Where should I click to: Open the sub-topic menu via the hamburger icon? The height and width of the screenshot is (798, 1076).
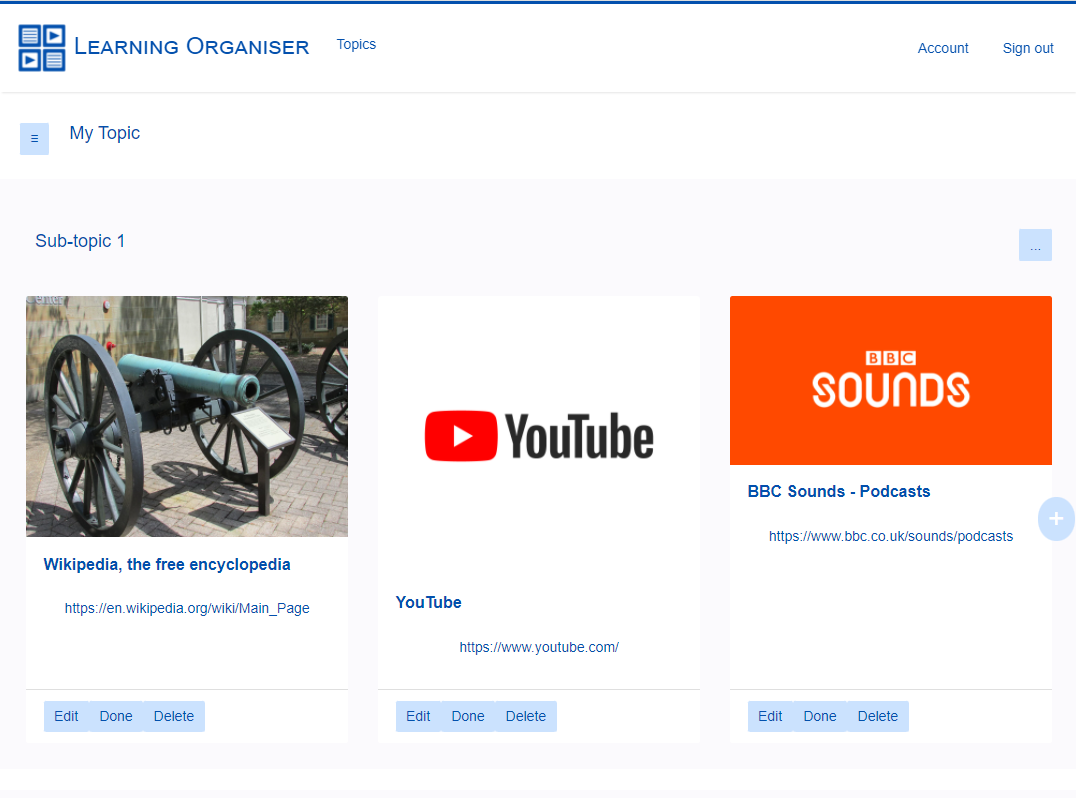pos(34,138)
